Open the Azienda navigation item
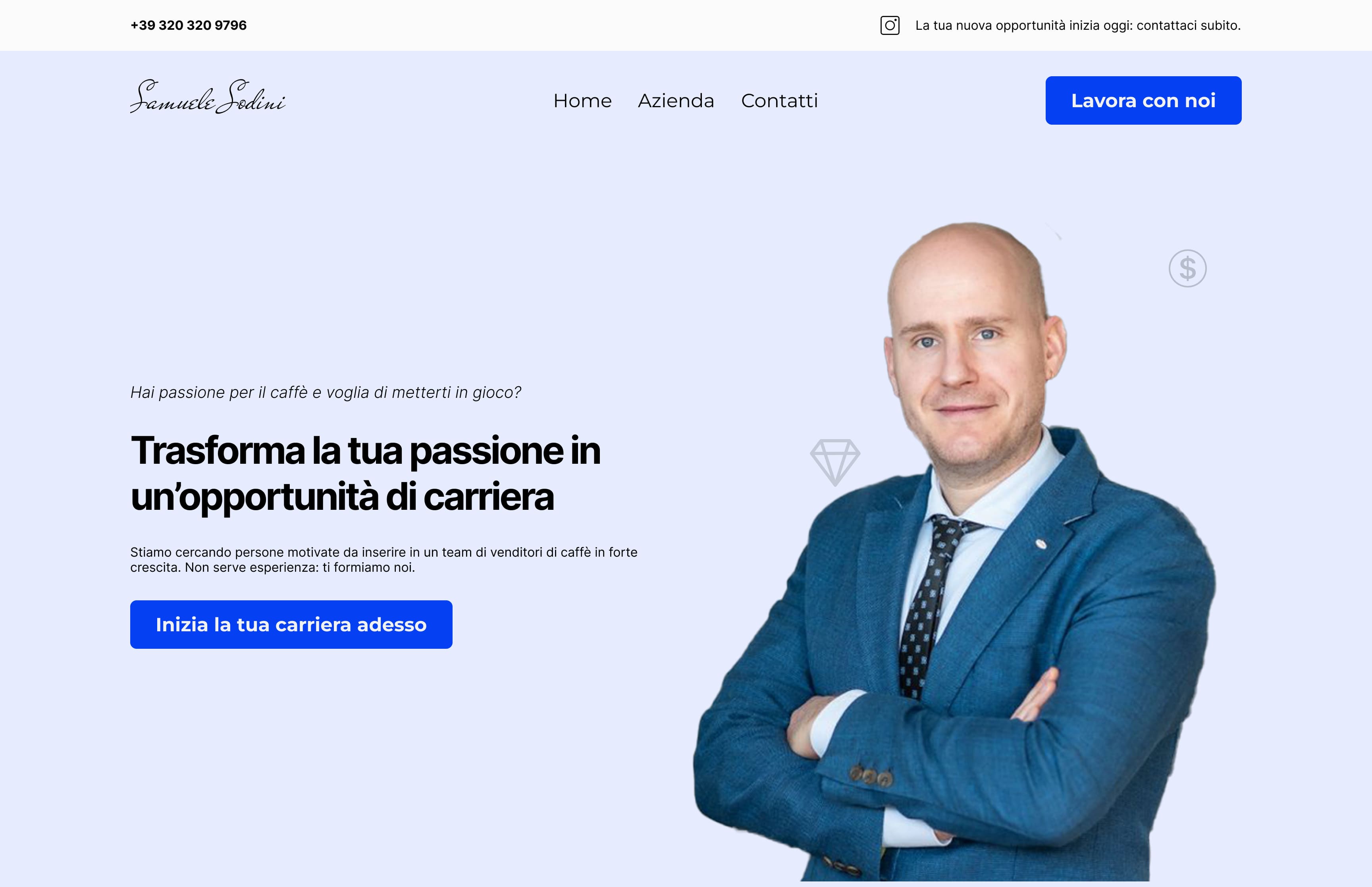The width and height of the screenshot is (1372, 887). tap(676, 100)
